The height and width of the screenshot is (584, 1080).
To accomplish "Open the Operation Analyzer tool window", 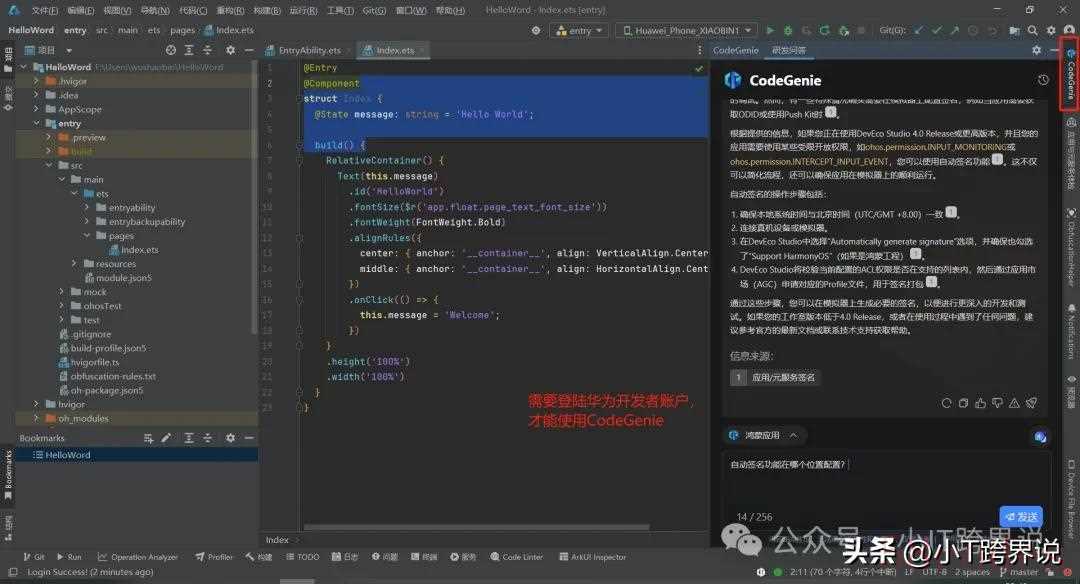I will click(138, 557).
